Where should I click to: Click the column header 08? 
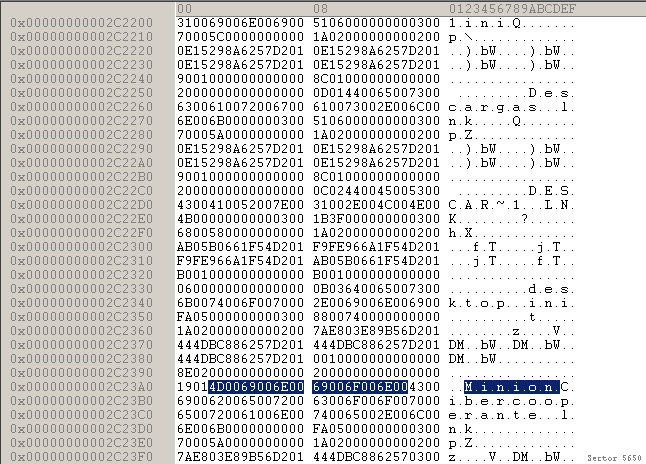tap(320, 8)
